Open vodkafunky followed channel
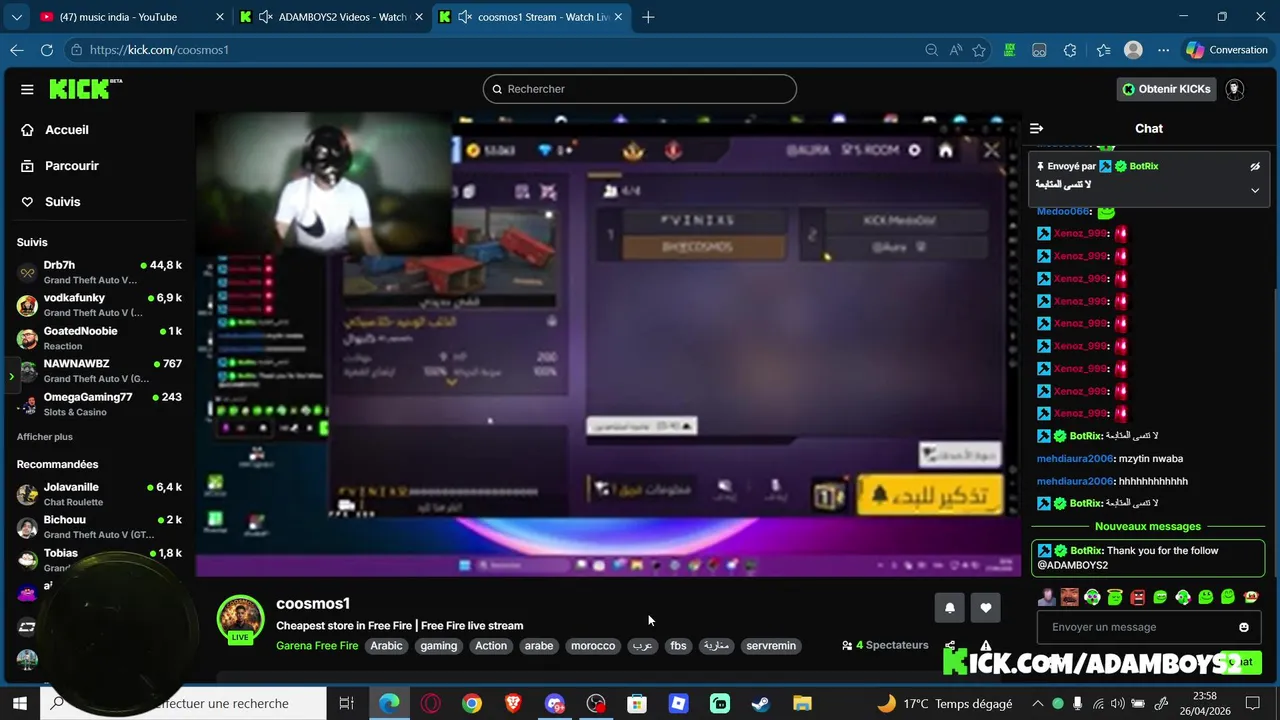This screenshot has width=1280, height=720. (99, 305)
